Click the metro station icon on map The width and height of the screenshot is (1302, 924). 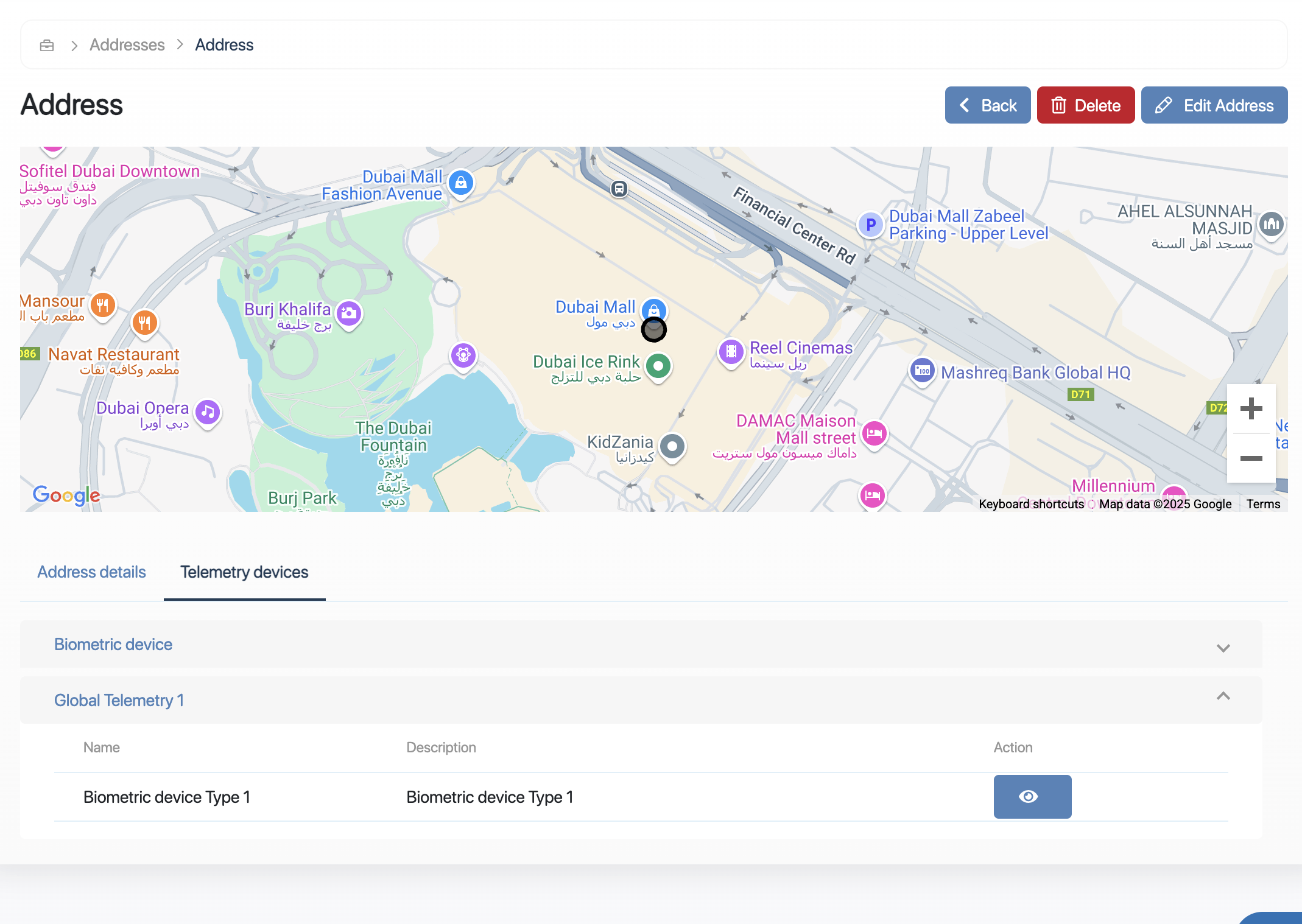point(619,189)
